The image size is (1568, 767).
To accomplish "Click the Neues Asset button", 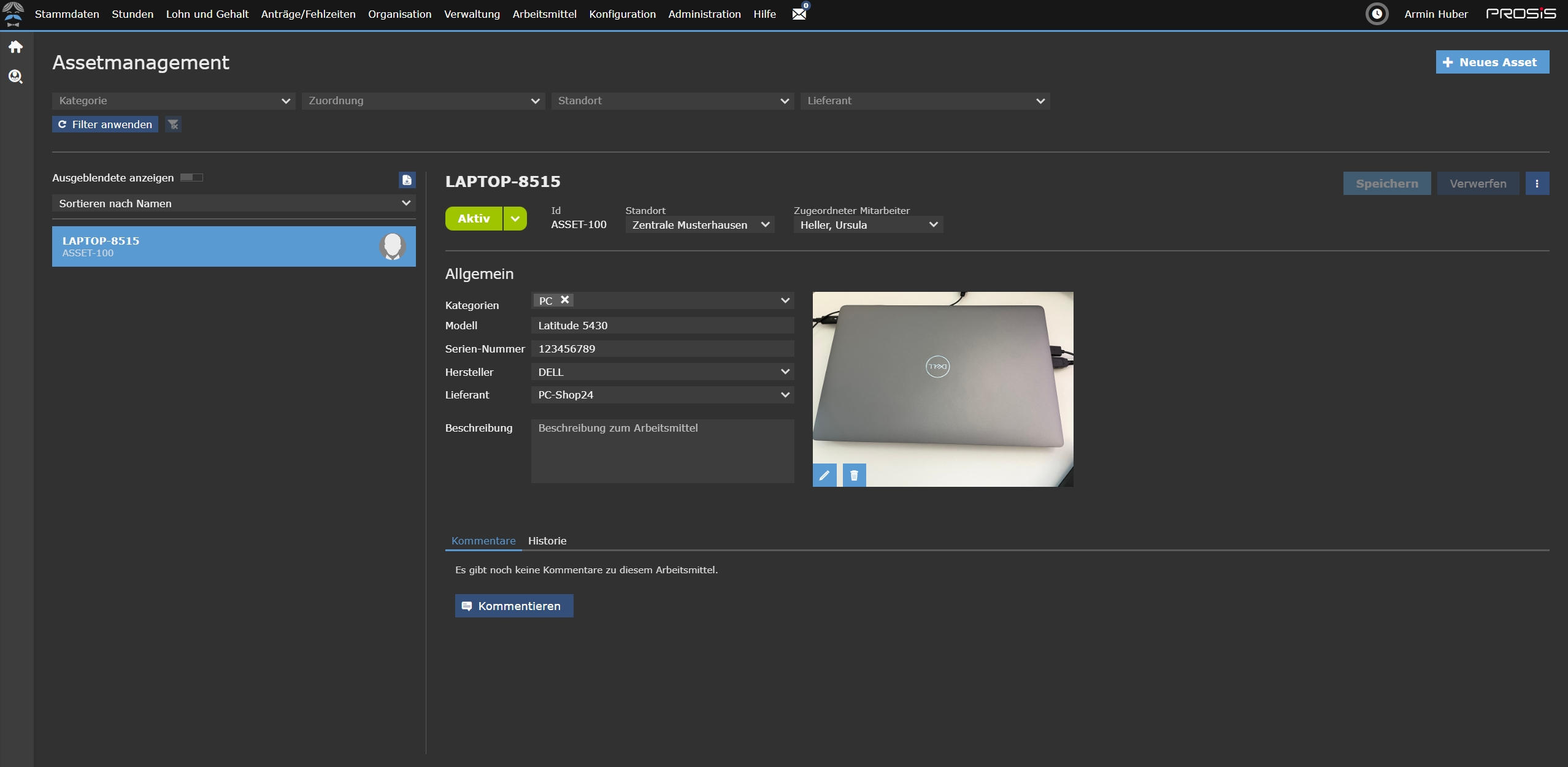I will tap(1492, 62).
